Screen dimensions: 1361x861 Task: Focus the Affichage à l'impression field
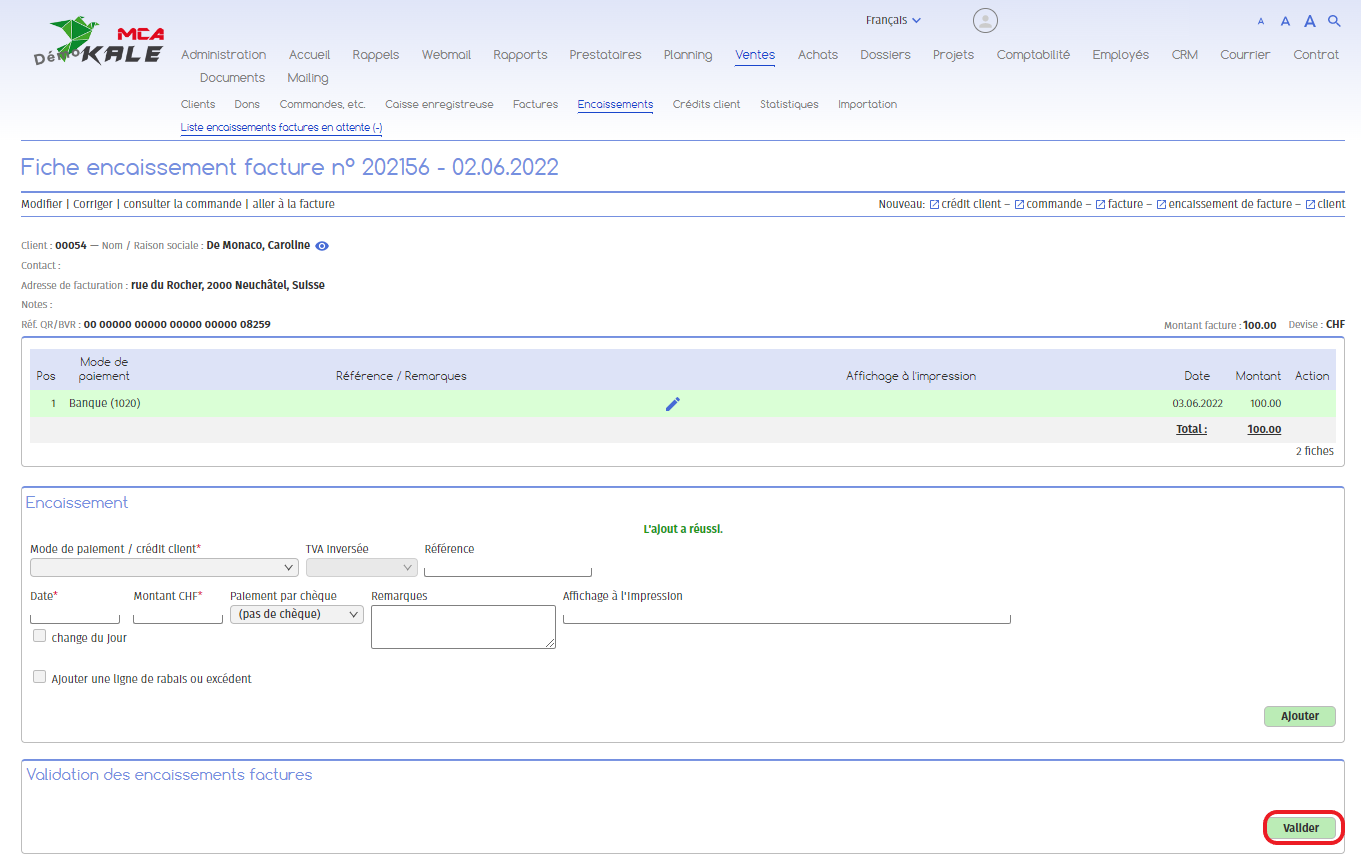pos(786,614)
